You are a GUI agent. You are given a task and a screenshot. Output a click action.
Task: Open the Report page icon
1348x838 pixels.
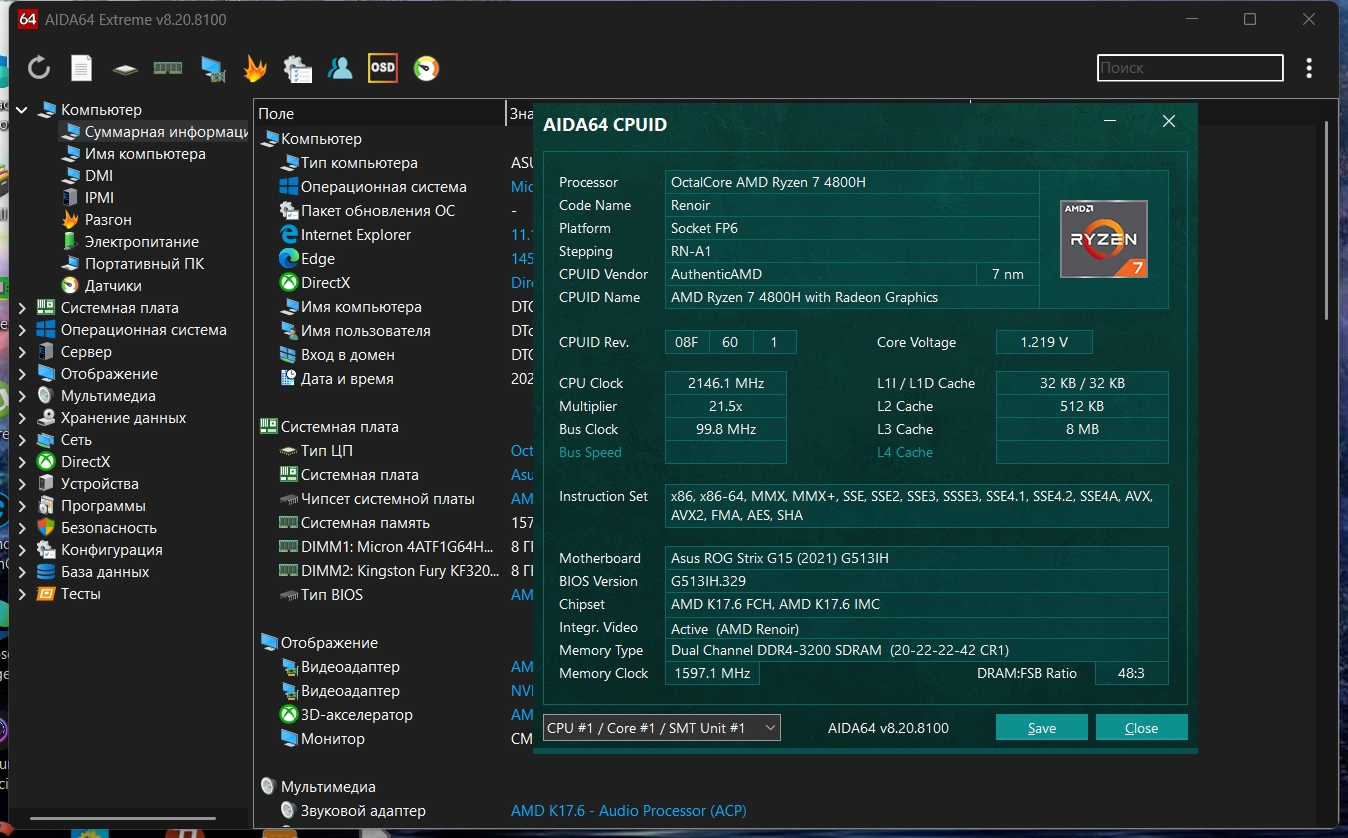click(x=81, y=68)
